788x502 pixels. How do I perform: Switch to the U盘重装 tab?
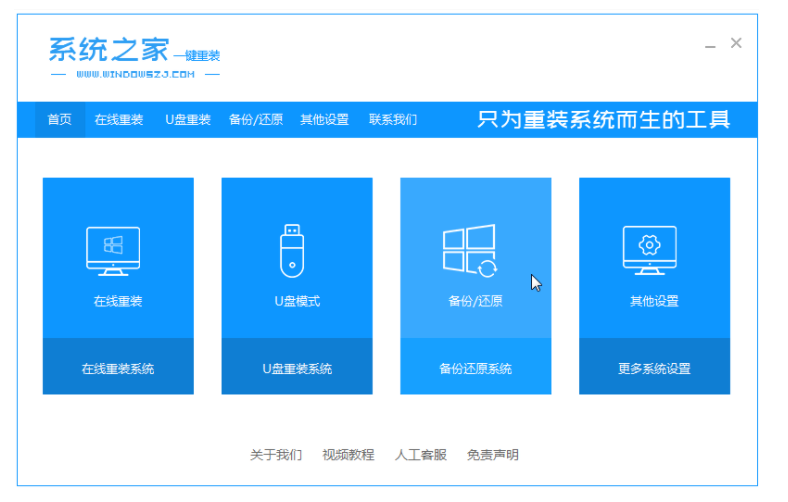[x=188, y=120]
